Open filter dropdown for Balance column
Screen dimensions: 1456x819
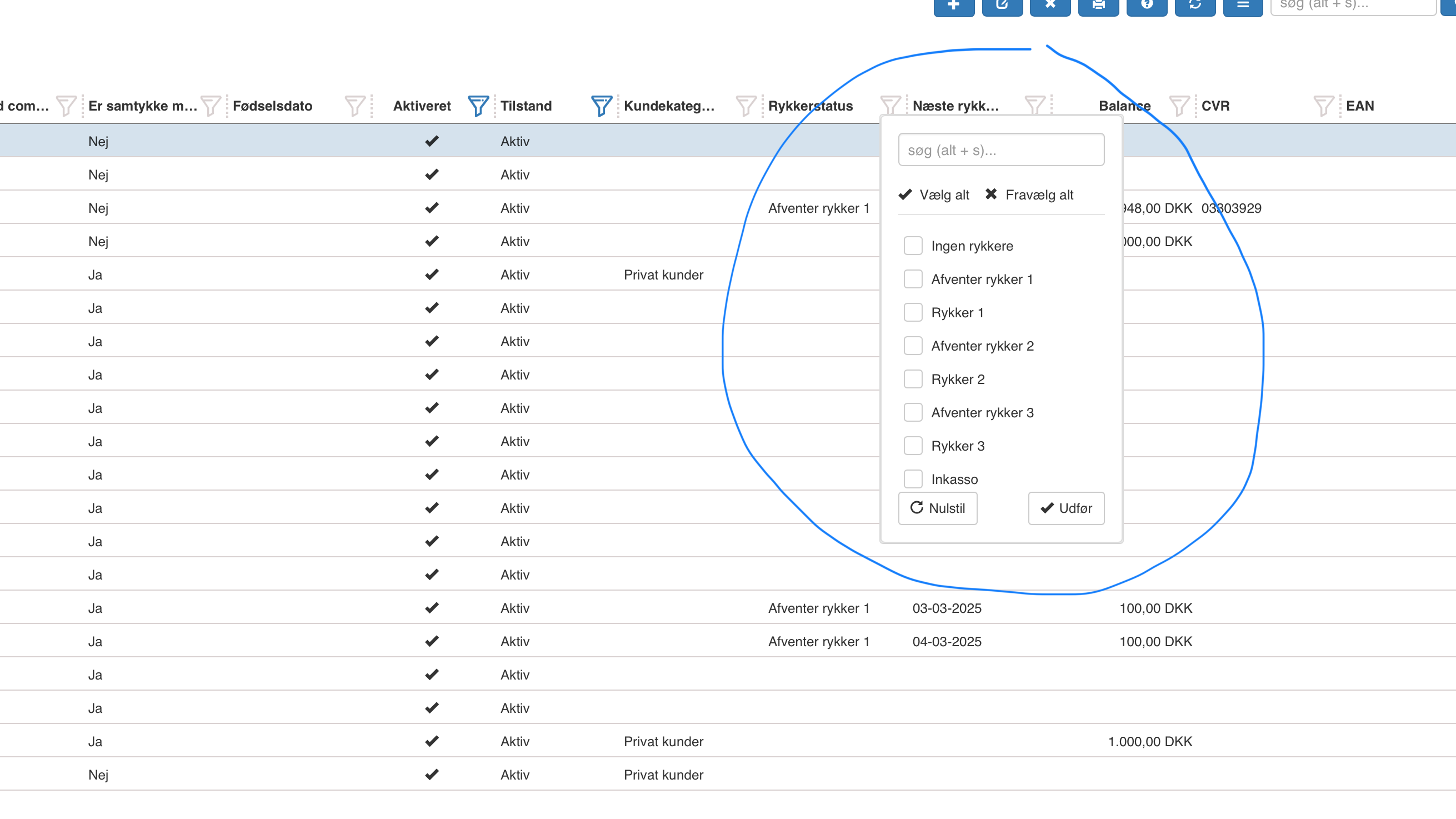point(1178,106)
